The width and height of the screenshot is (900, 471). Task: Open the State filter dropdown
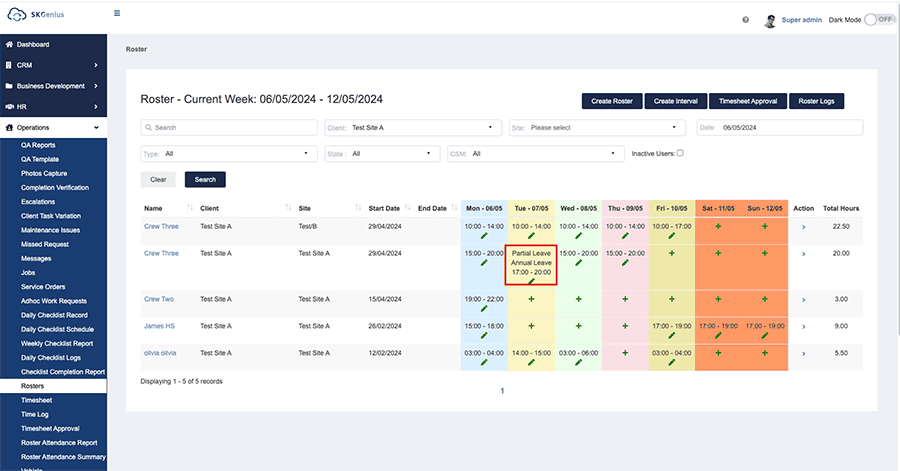click(x=382, y=154)
